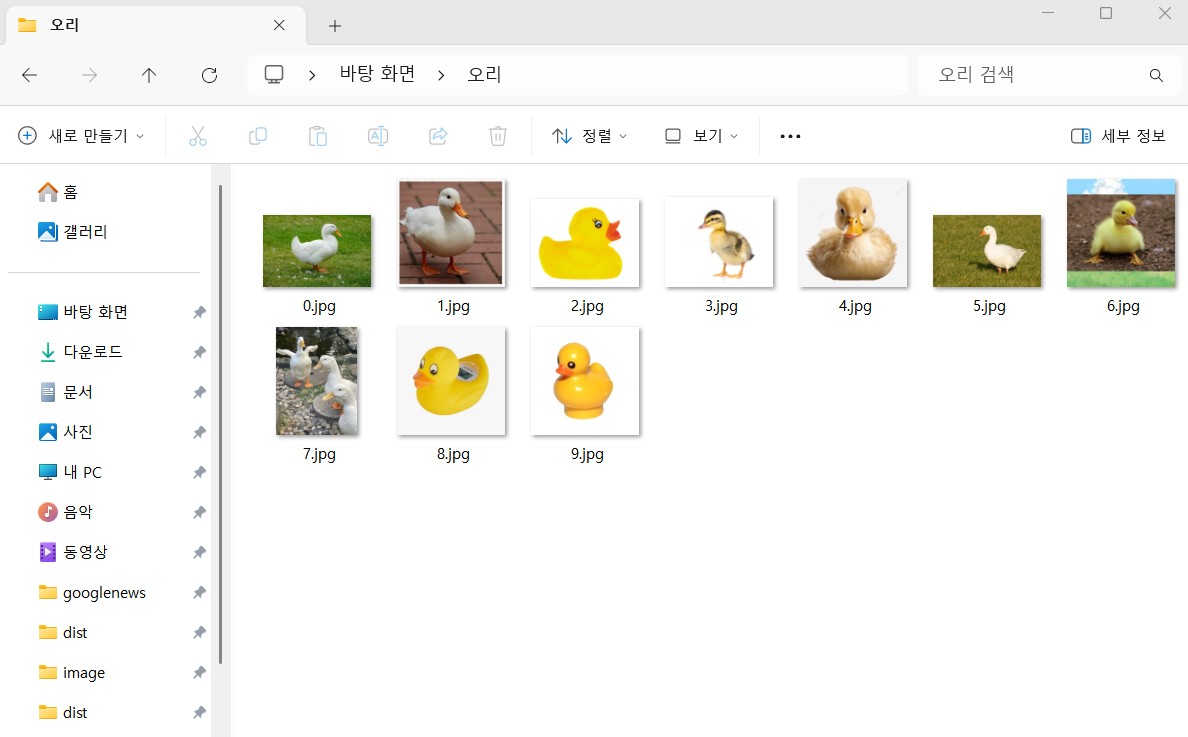Toggle the 세부 정보 details pane
1188x737 pixels.
(x=1118, y=136)
